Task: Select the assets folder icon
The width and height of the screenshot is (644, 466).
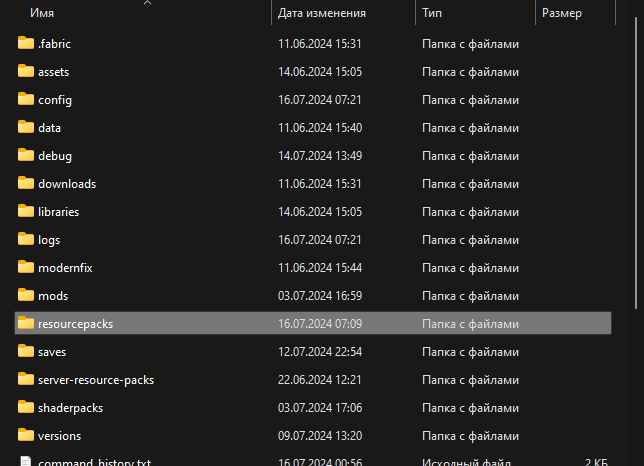Action: (26, 72)
